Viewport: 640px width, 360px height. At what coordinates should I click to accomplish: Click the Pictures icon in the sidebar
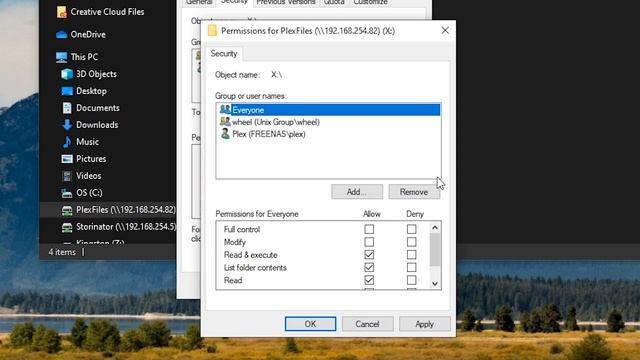pos(67,159)
